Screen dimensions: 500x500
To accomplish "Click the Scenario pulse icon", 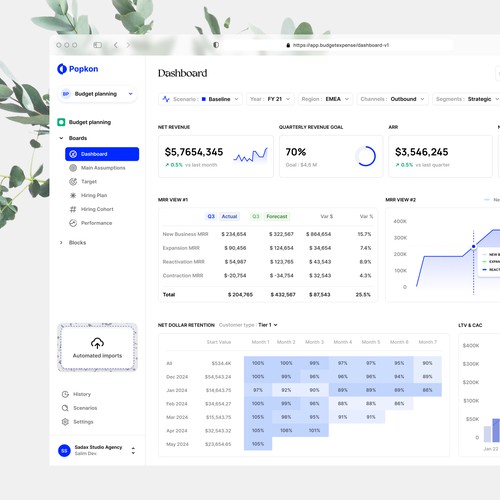I will pos(166,99).
